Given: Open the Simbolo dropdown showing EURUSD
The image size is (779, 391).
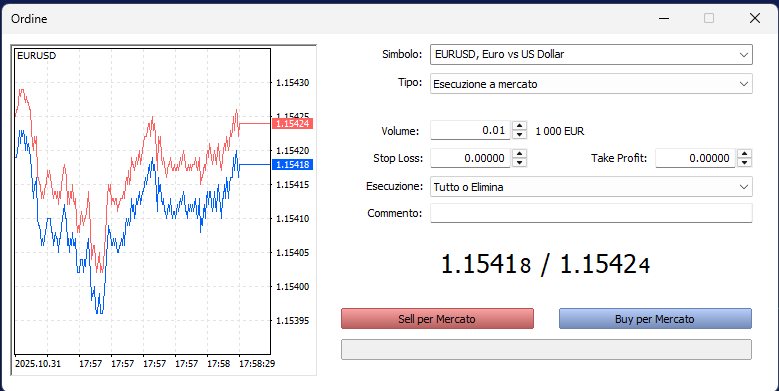Looking at the screenshot, I should [591, 54].
